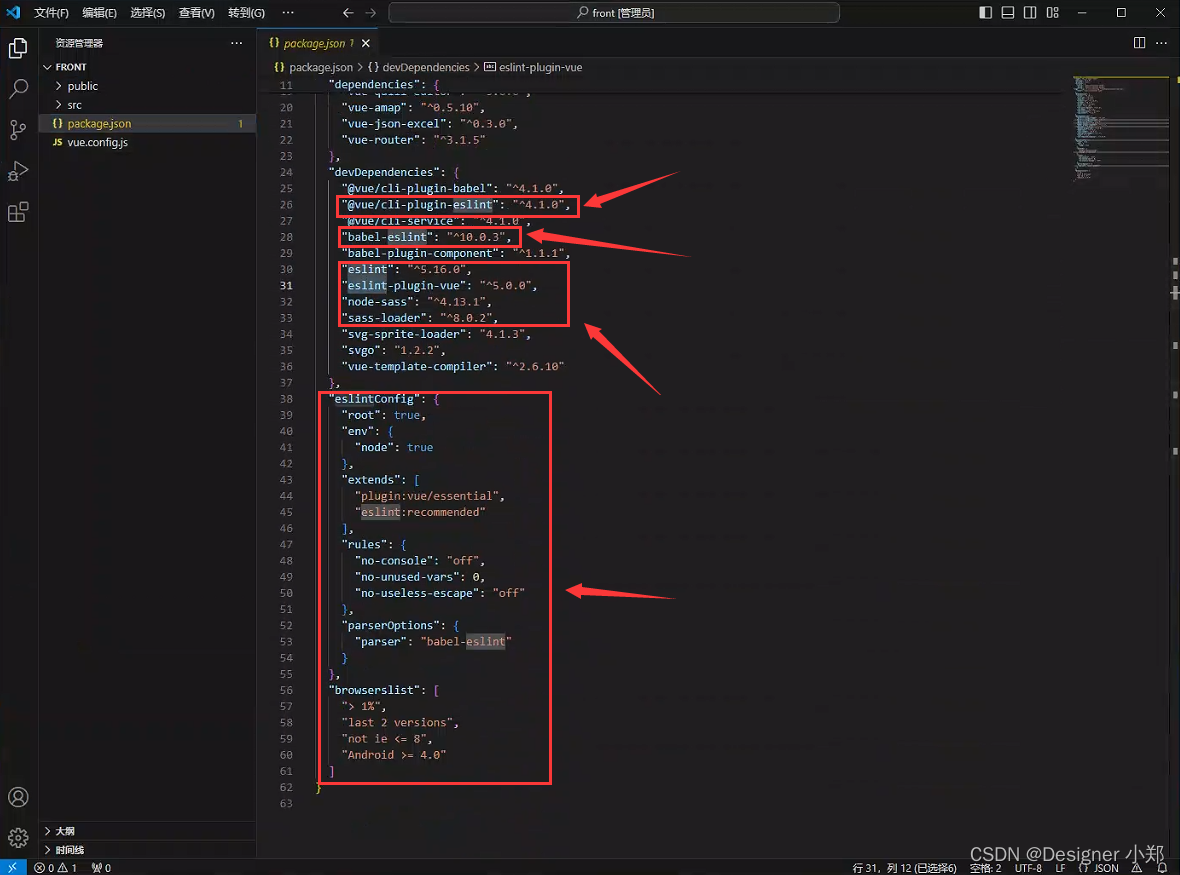Image resolution: width=1180 pixels, height=875 pixels.
Task: Click the minimap code overview
Action: [1121, 128]
